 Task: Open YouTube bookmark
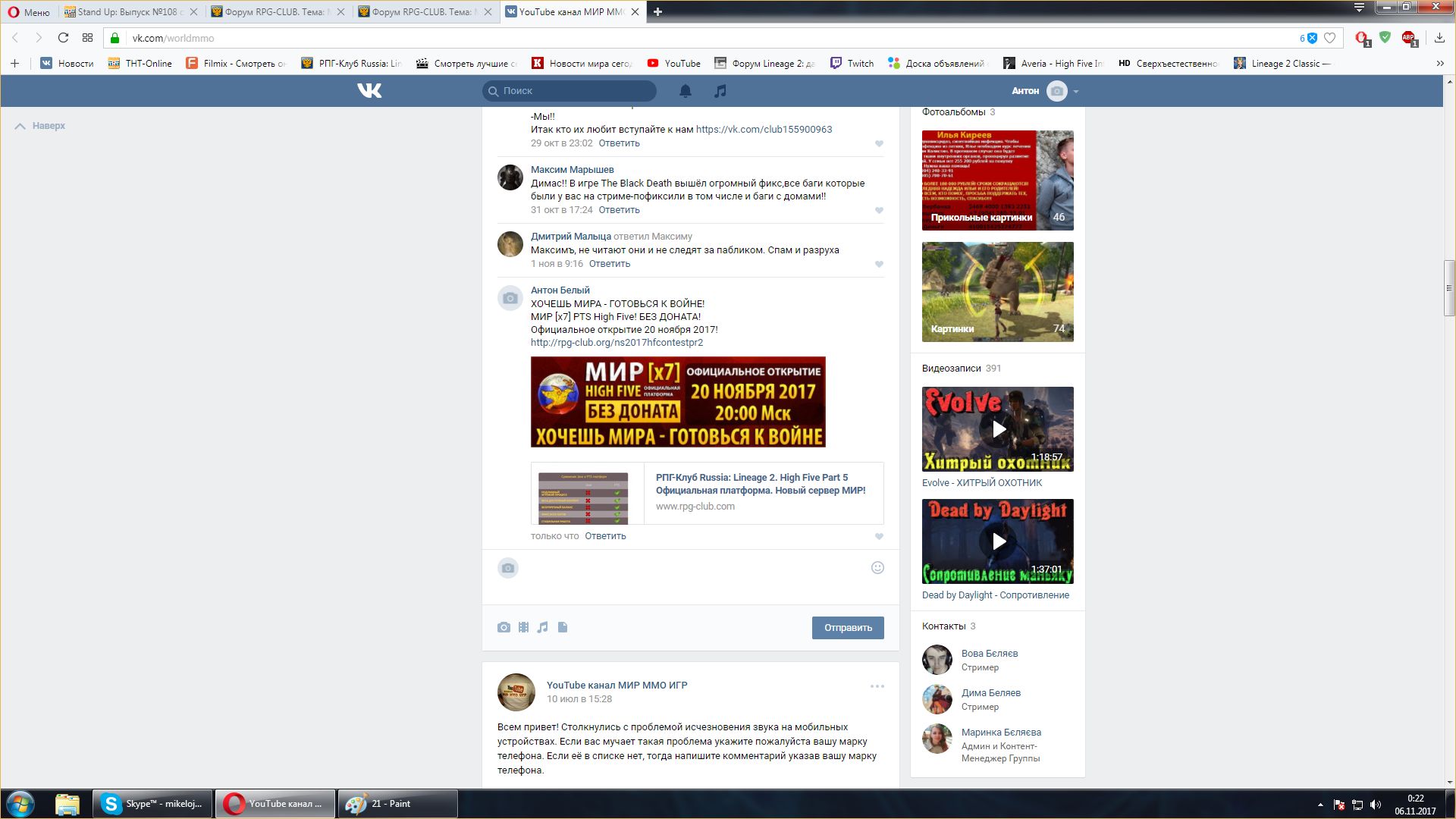(x=673, y=64)
